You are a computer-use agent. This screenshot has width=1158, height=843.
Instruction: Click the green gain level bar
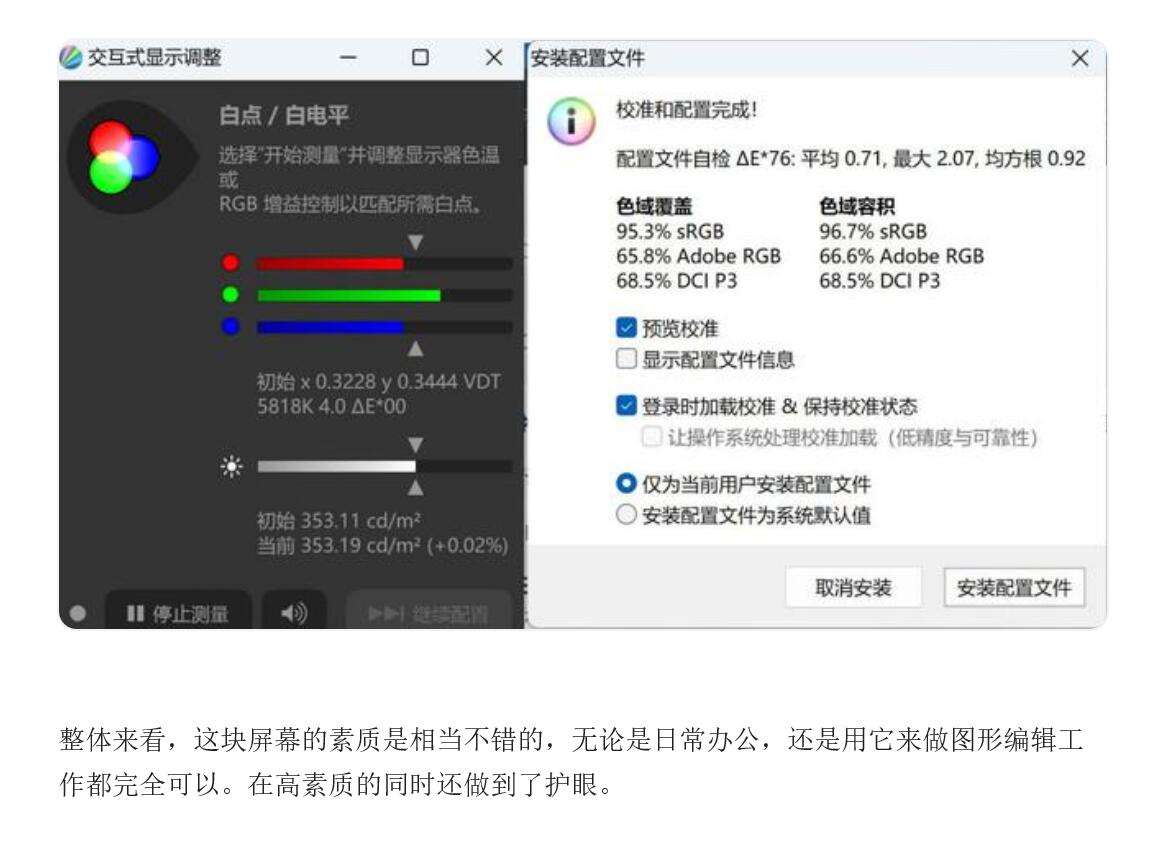(x=384, y=296)
